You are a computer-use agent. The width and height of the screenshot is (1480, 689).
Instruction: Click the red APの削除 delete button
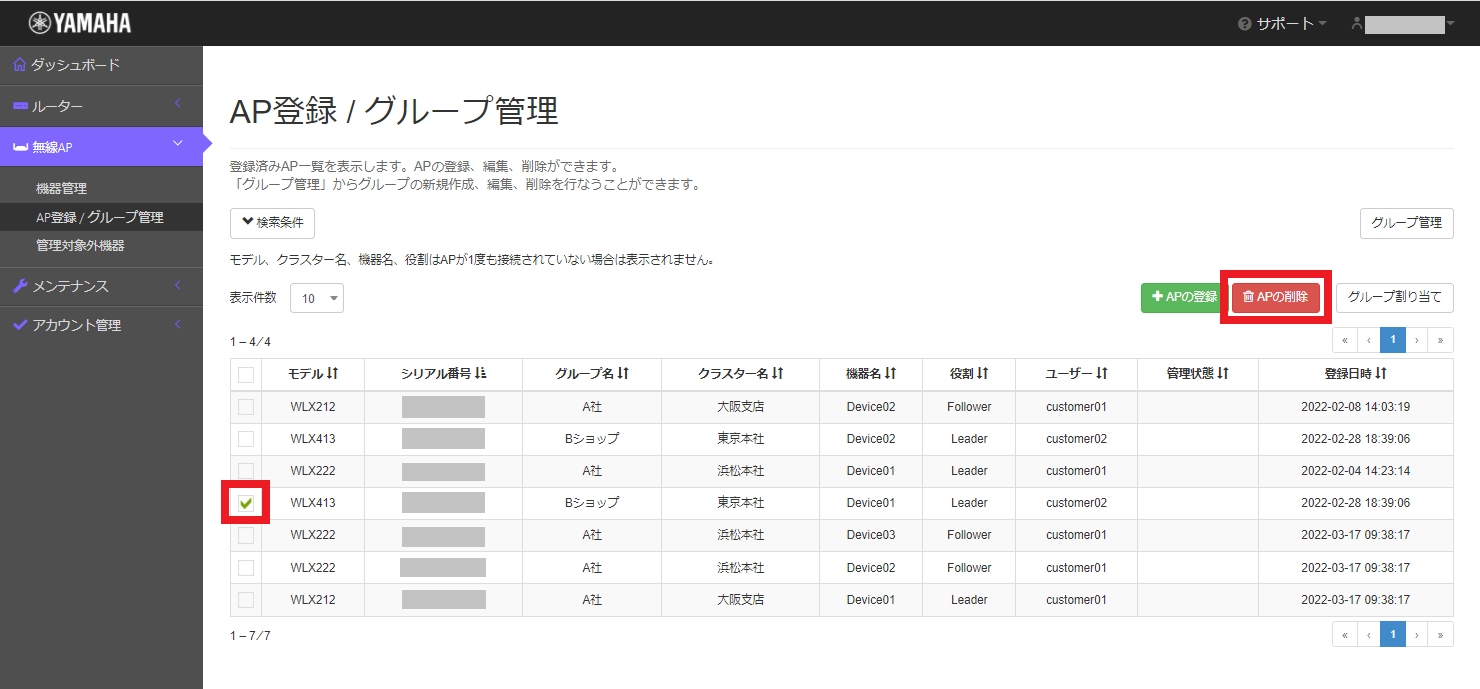tap(1275, 297)
